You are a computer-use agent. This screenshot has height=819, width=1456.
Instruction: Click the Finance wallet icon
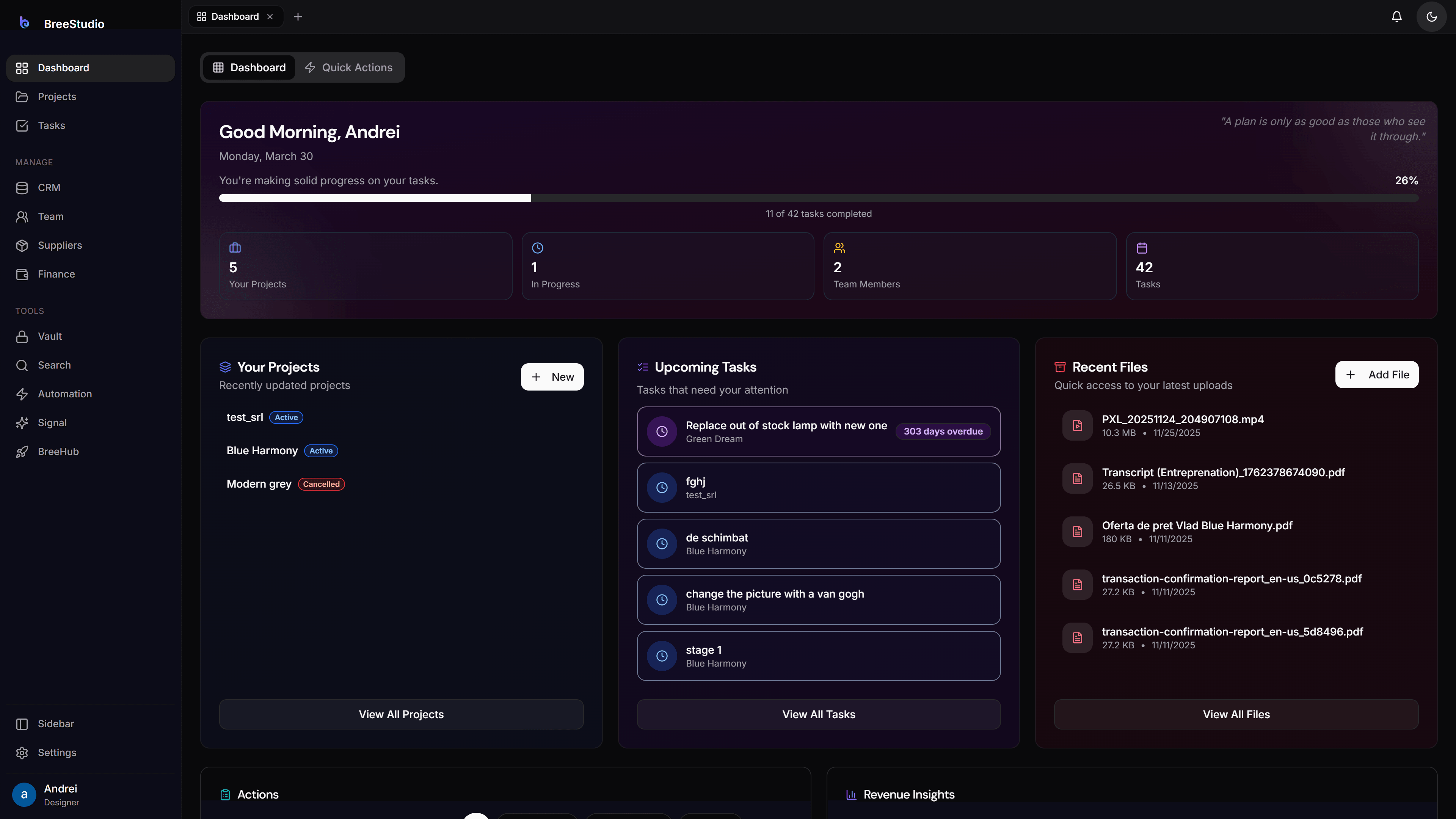(22, 274)
